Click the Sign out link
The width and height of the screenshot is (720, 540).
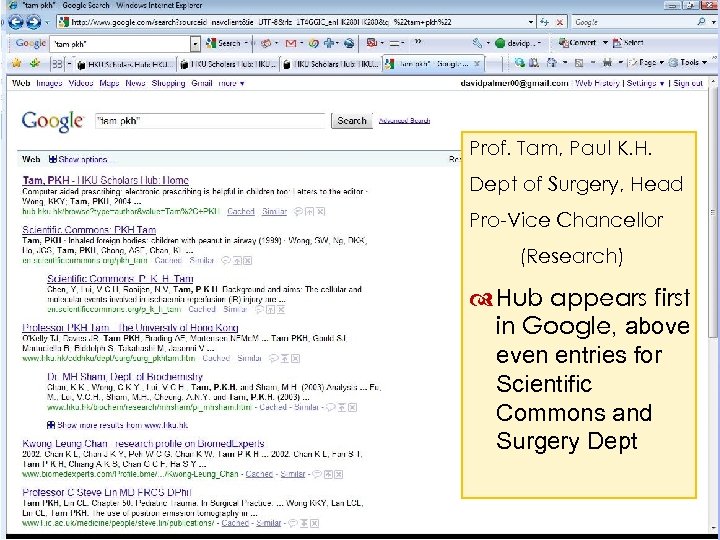[x=688, y=83]
